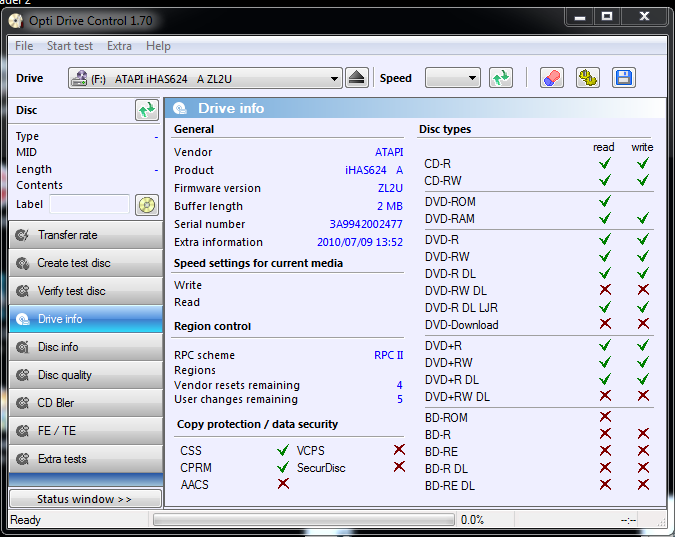The image size is (675, 537).
Task: Click the BD-ROM read cross mark
Action: coord(605,416)
